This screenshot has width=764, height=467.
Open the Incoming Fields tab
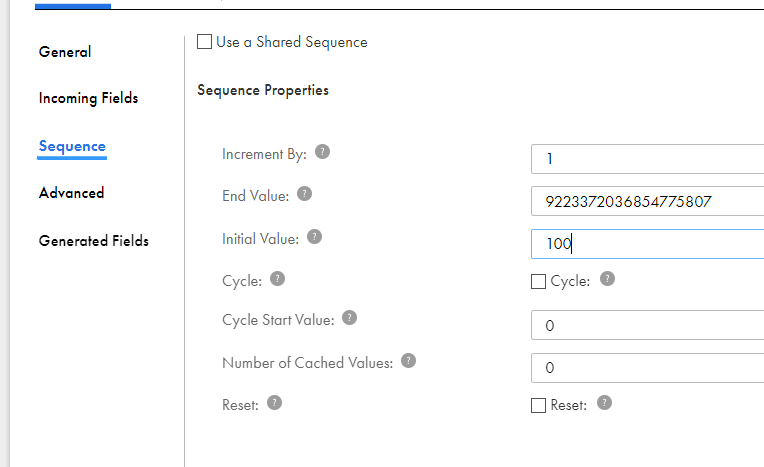88,98
